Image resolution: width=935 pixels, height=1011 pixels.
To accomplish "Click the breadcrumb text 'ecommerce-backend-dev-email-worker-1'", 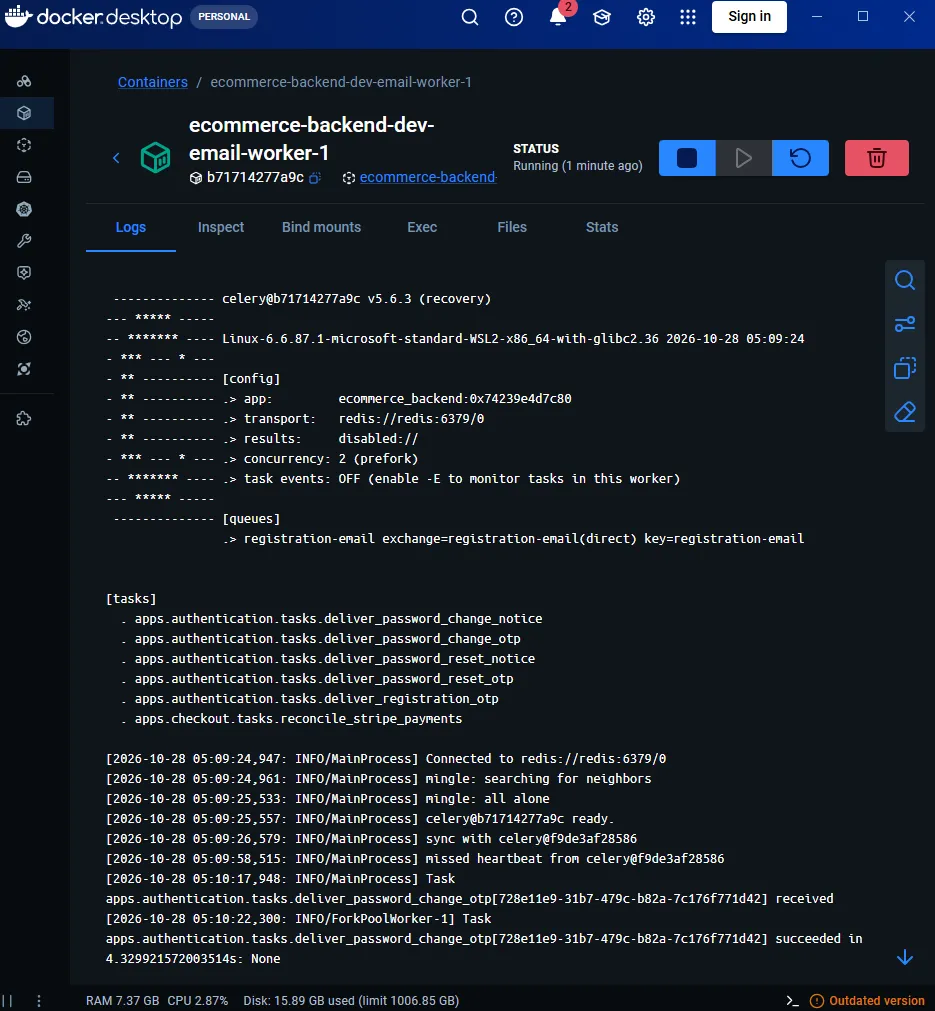I will point(340,82).
